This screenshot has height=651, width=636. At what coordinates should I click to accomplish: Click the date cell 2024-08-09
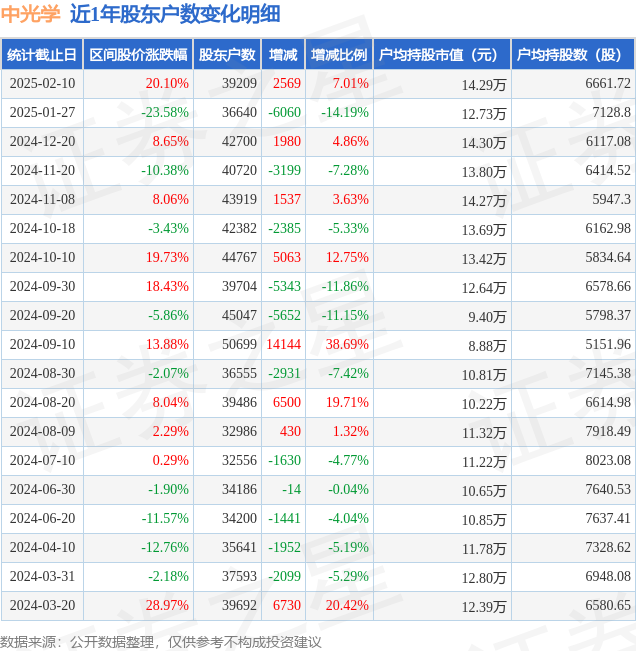tap(42, 431)
